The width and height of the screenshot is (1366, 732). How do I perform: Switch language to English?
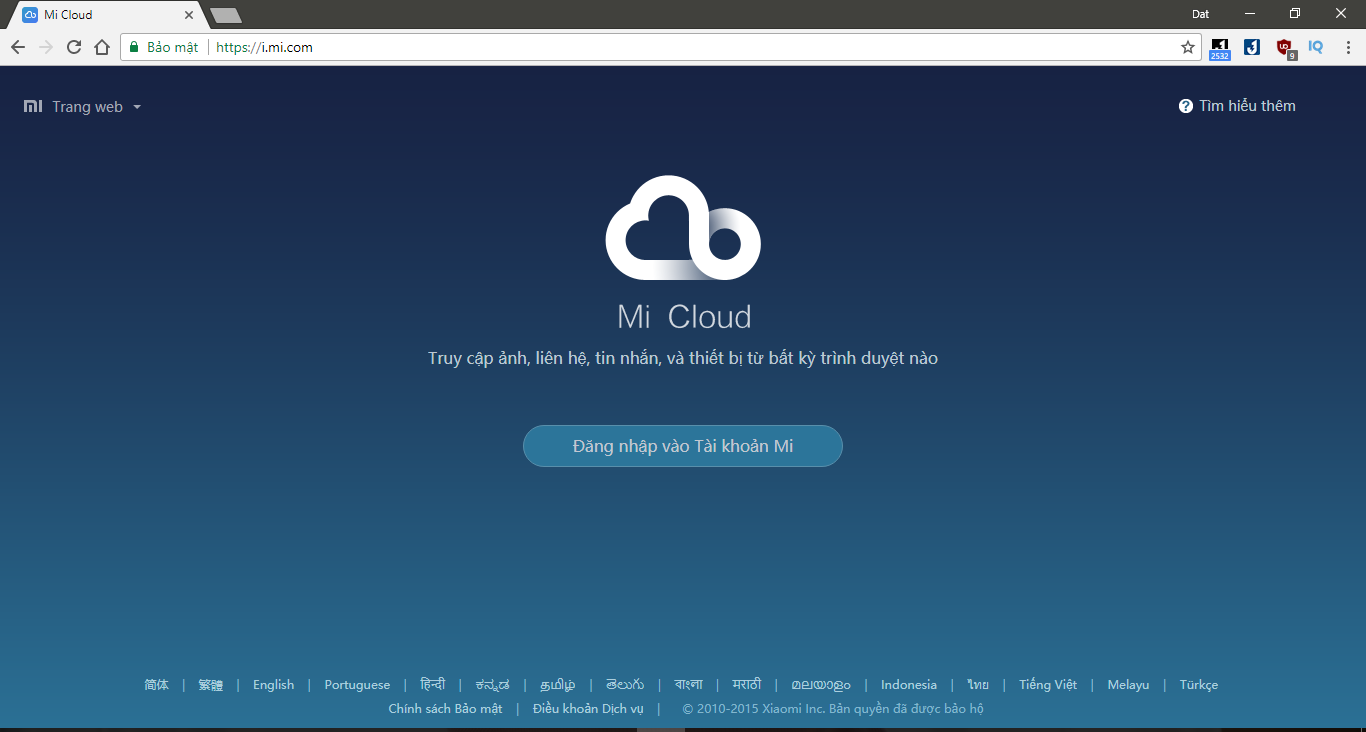coord(273,685)
